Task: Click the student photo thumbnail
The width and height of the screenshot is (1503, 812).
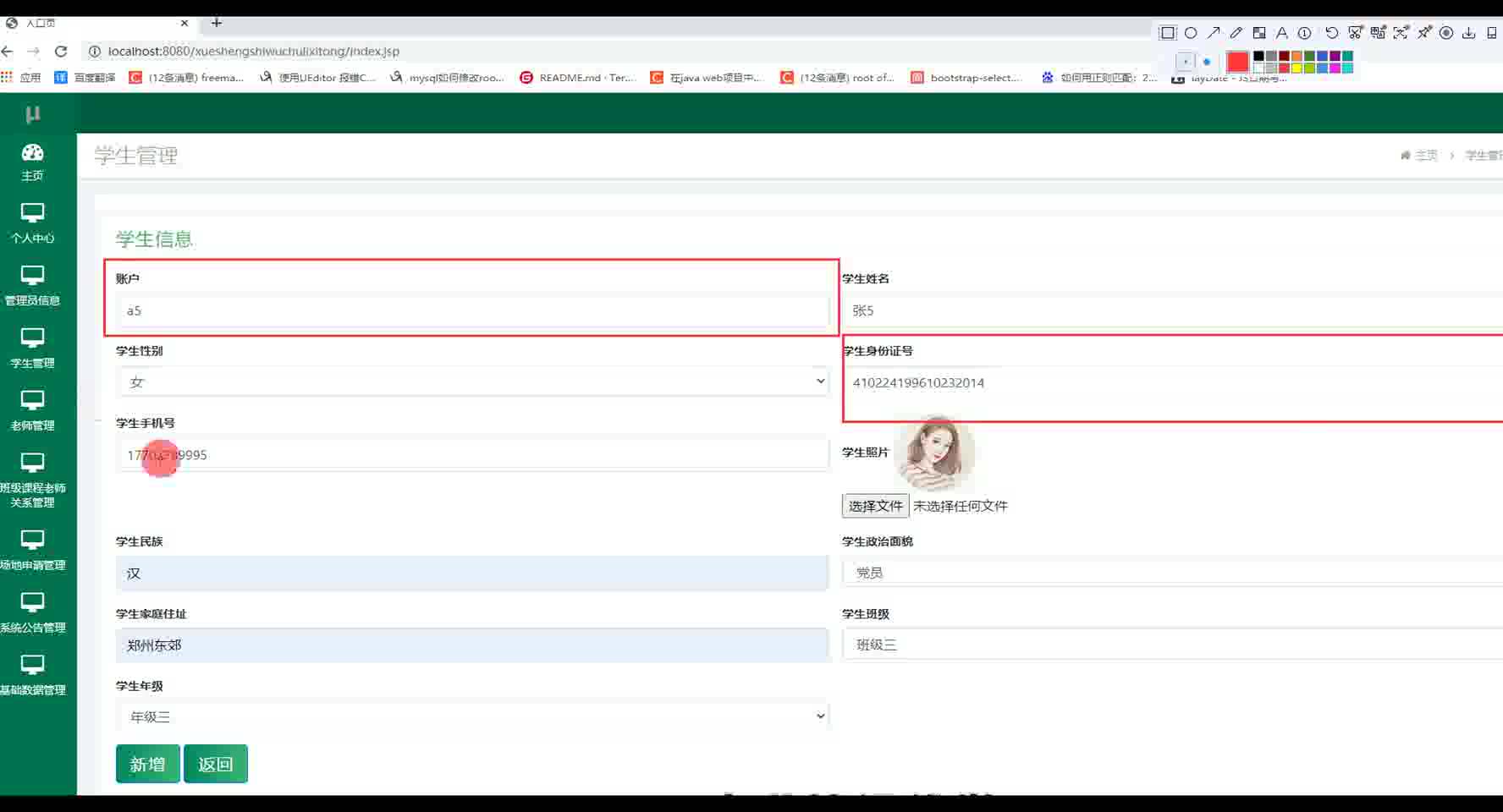Action: coord(935,453)
